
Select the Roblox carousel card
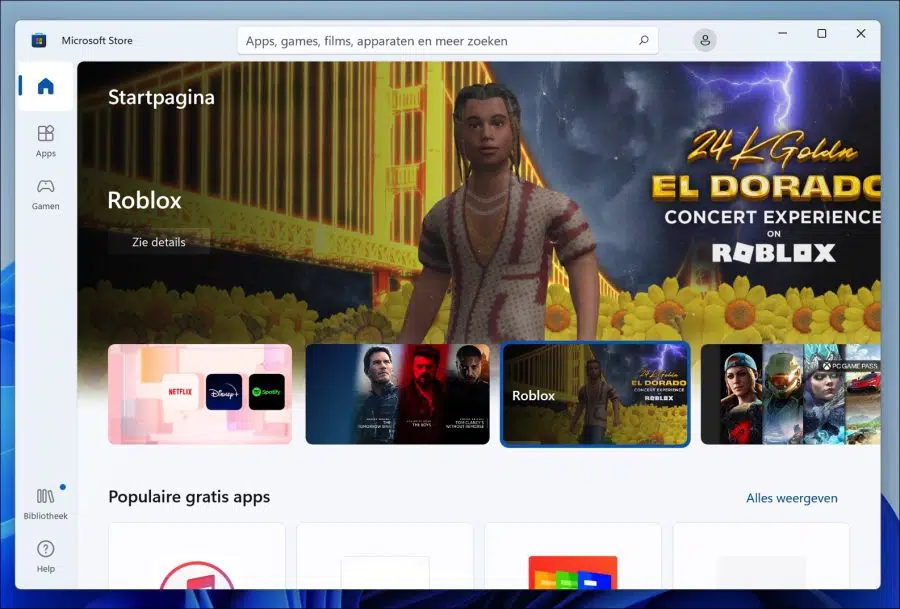[595, 394]
